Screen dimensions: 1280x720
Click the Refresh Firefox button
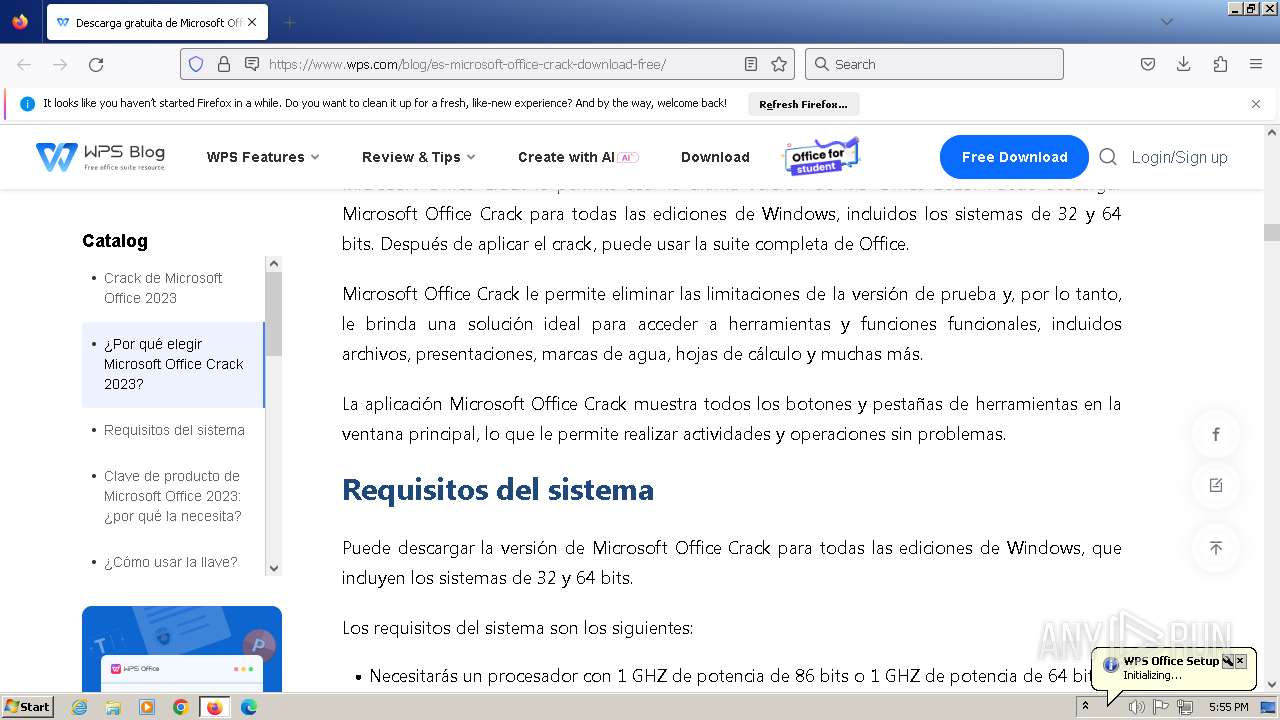803,104
